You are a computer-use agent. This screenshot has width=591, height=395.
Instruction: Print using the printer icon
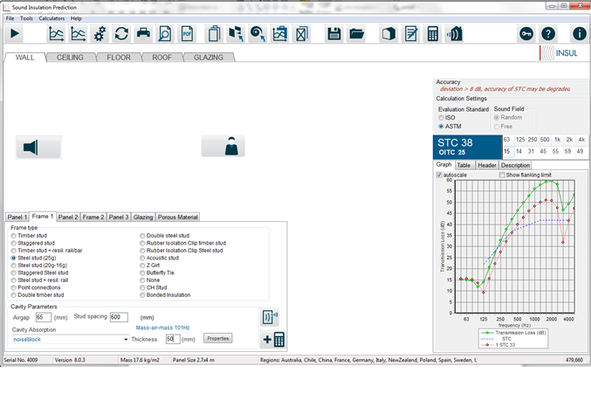[143, 33]
